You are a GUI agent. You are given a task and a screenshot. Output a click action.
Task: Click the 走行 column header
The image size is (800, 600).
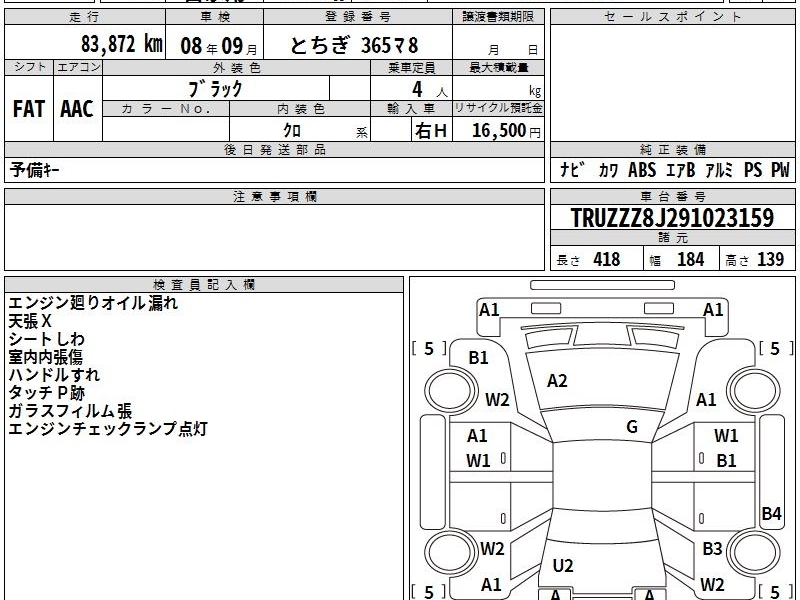(85, 17)
